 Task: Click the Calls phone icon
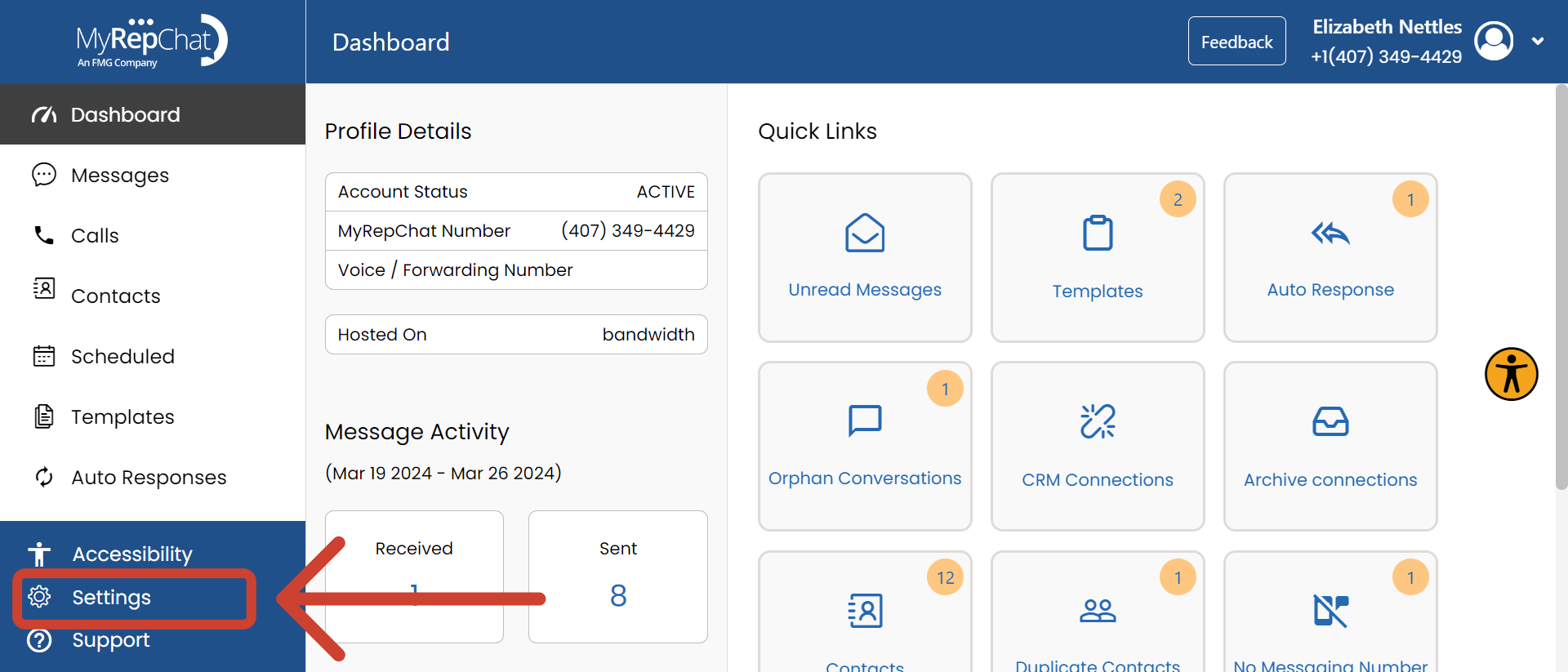(44, 235)
